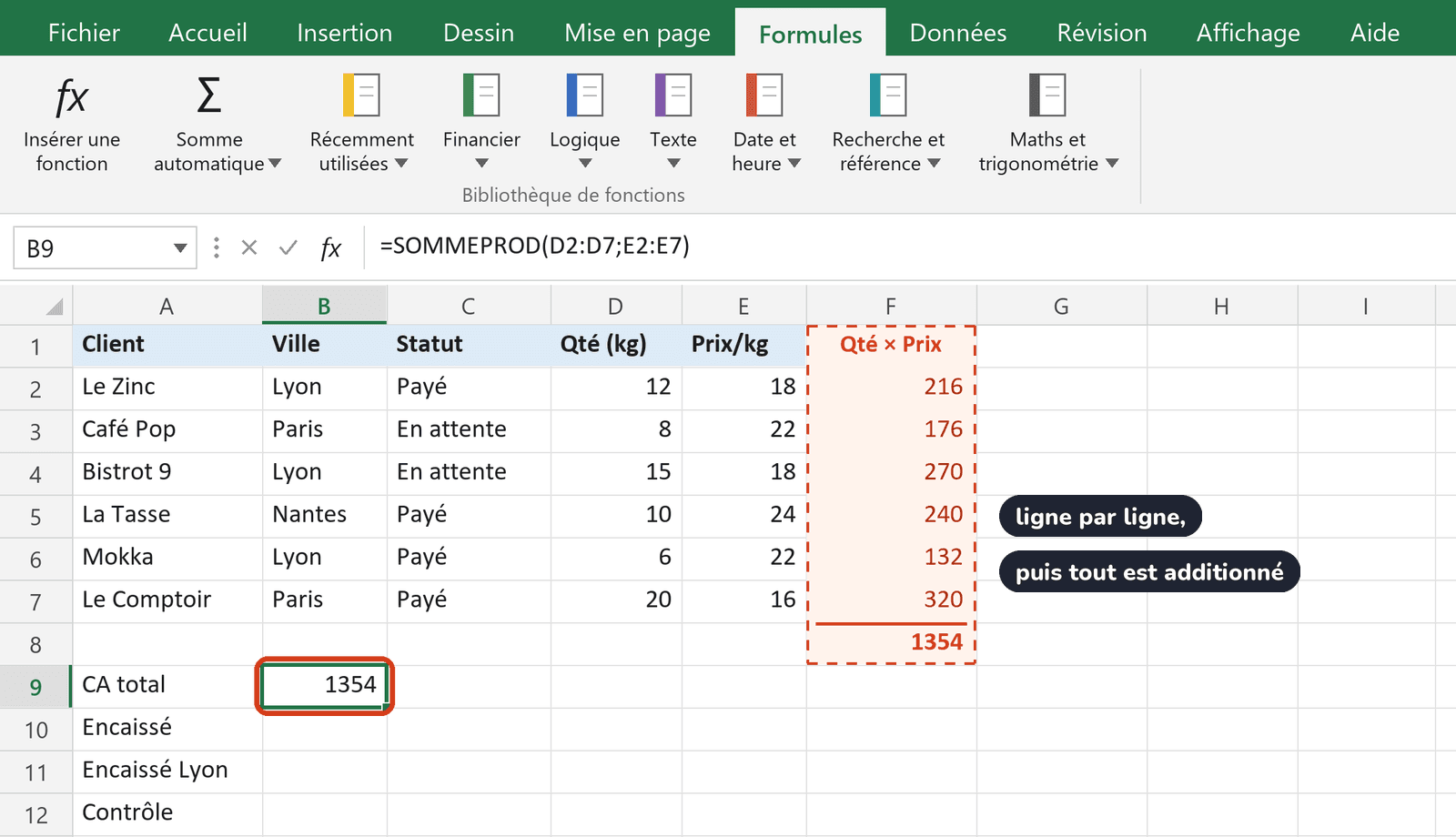1456x837 pixels.
Task: Switch to the Mise en page tab
Action: pos(637,34)
